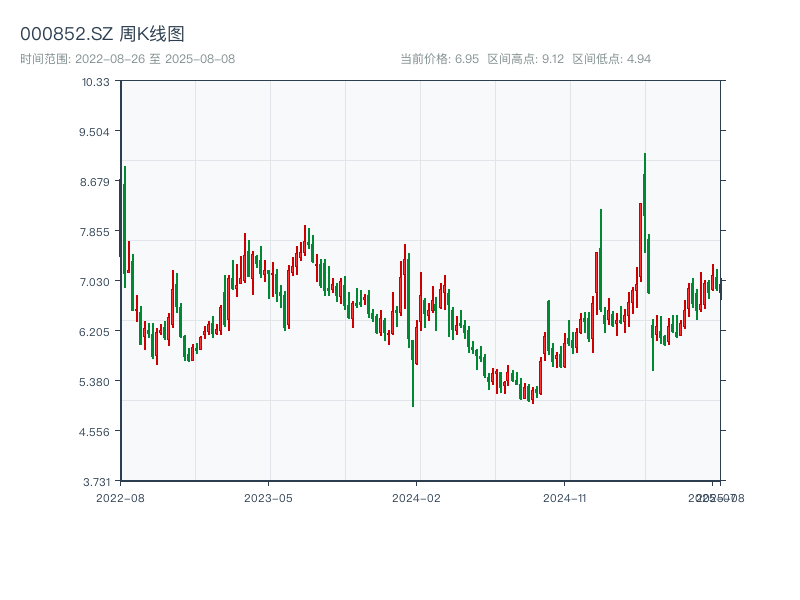Click the range low 区间低点: 4.94
This screenshot has width=800, height=600.
611,59
